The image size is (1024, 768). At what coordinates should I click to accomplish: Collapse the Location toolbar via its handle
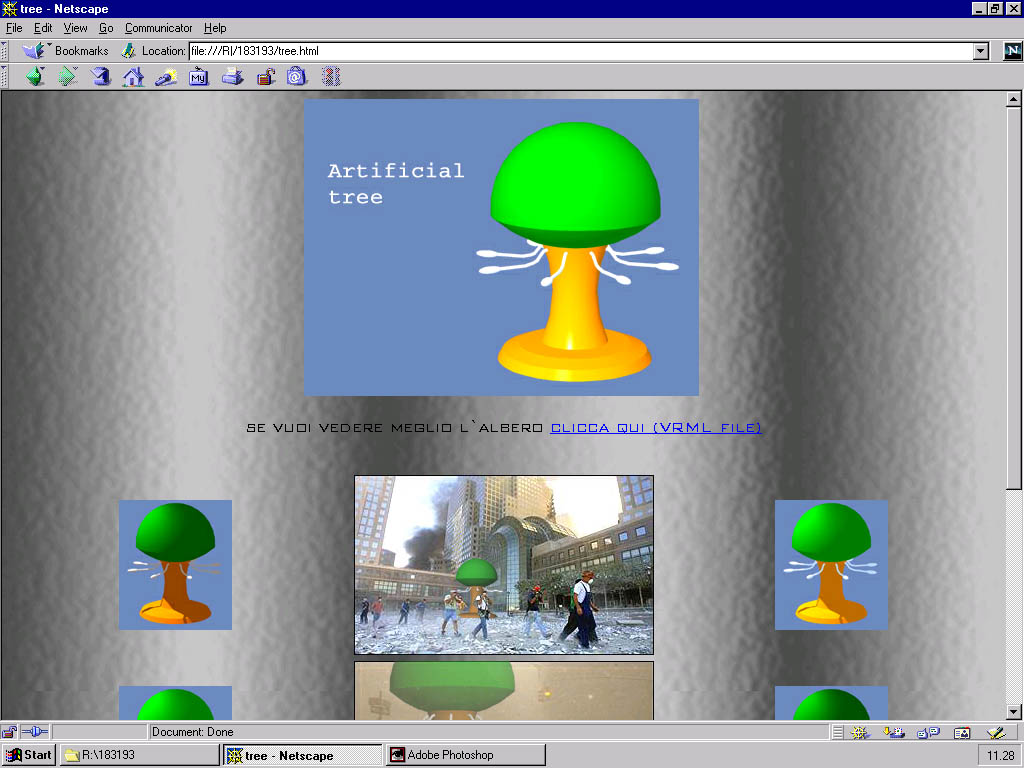point(4,51)
